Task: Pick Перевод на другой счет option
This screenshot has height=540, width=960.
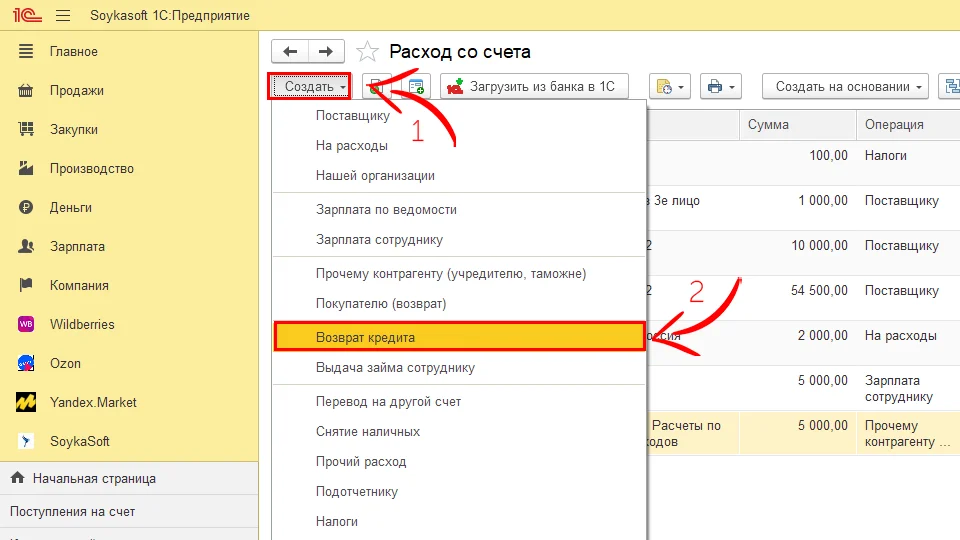Action: point(388,402)
